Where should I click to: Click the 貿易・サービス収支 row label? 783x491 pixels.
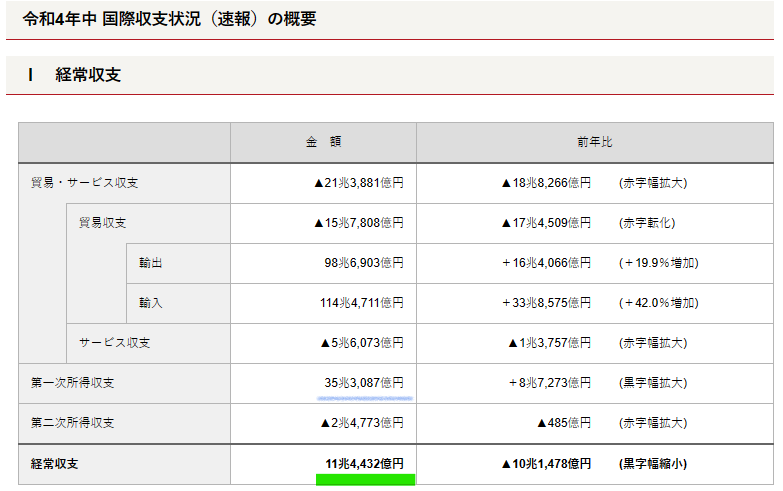pyautogui.click(x=84, y=183)
